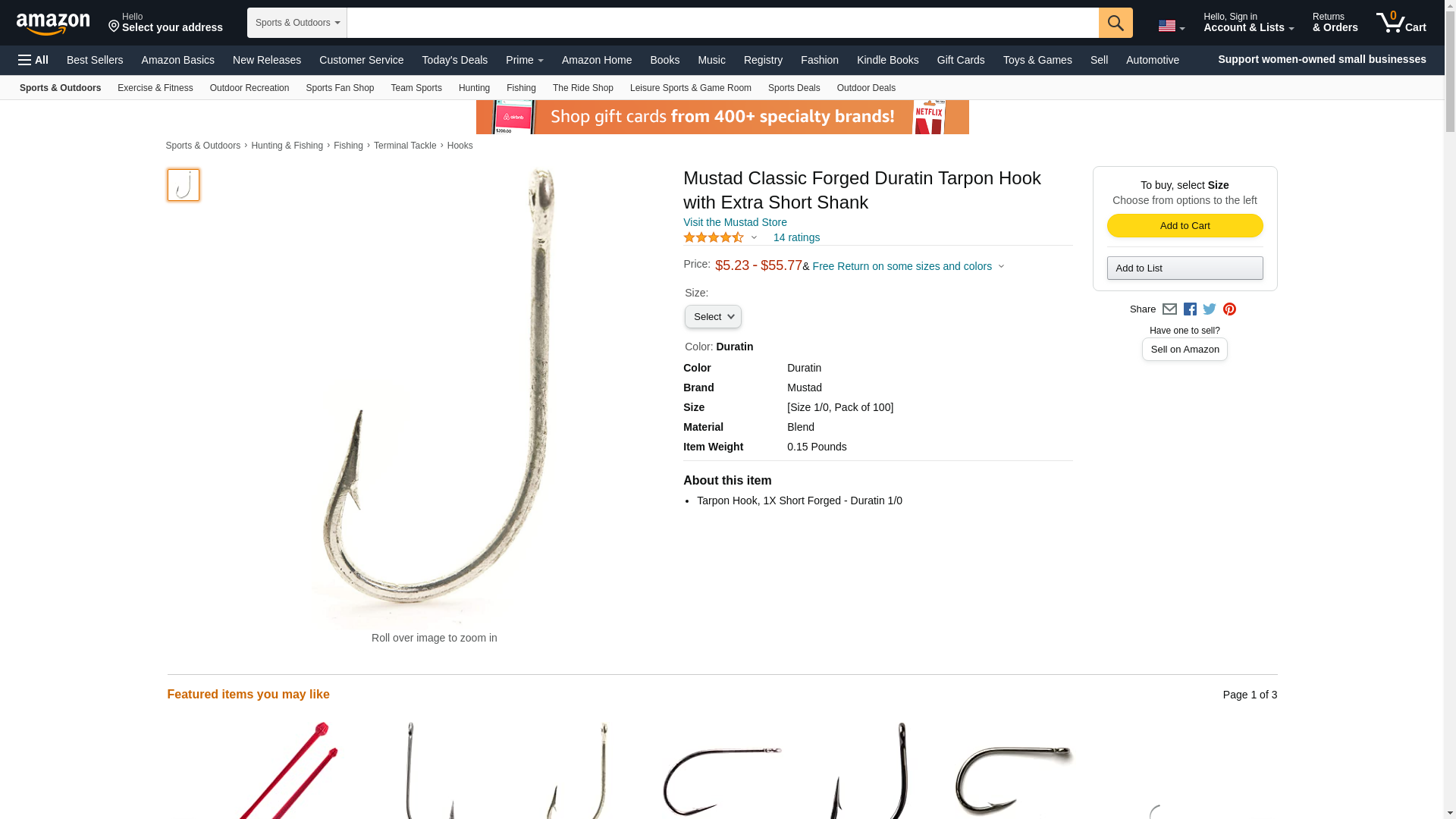Open the 14 ratings link
This screenshot has height=819, width=1456.
tap(796, 237)
